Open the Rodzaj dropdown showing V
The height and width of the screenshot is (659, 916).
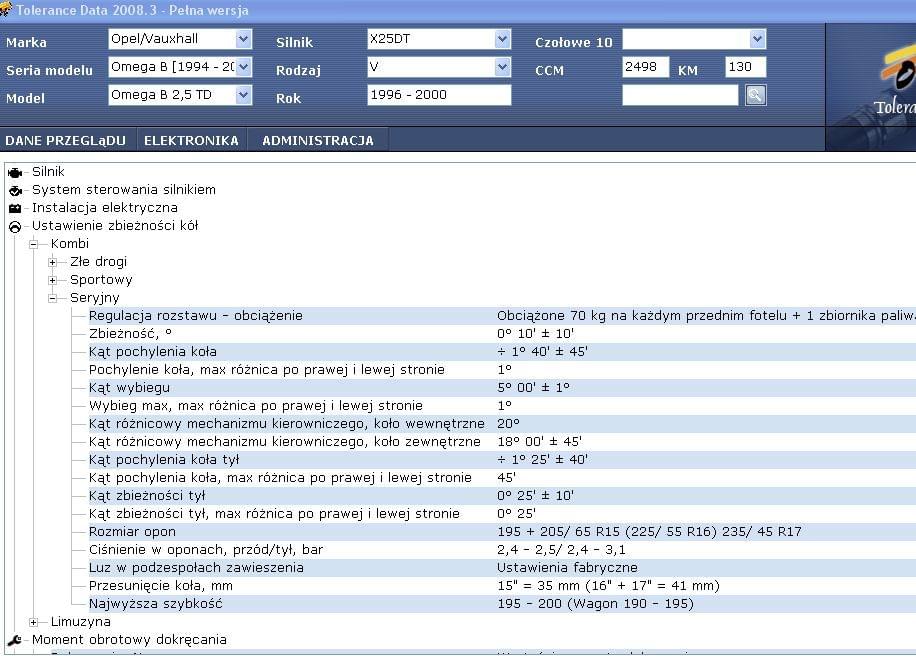(502, 67)
